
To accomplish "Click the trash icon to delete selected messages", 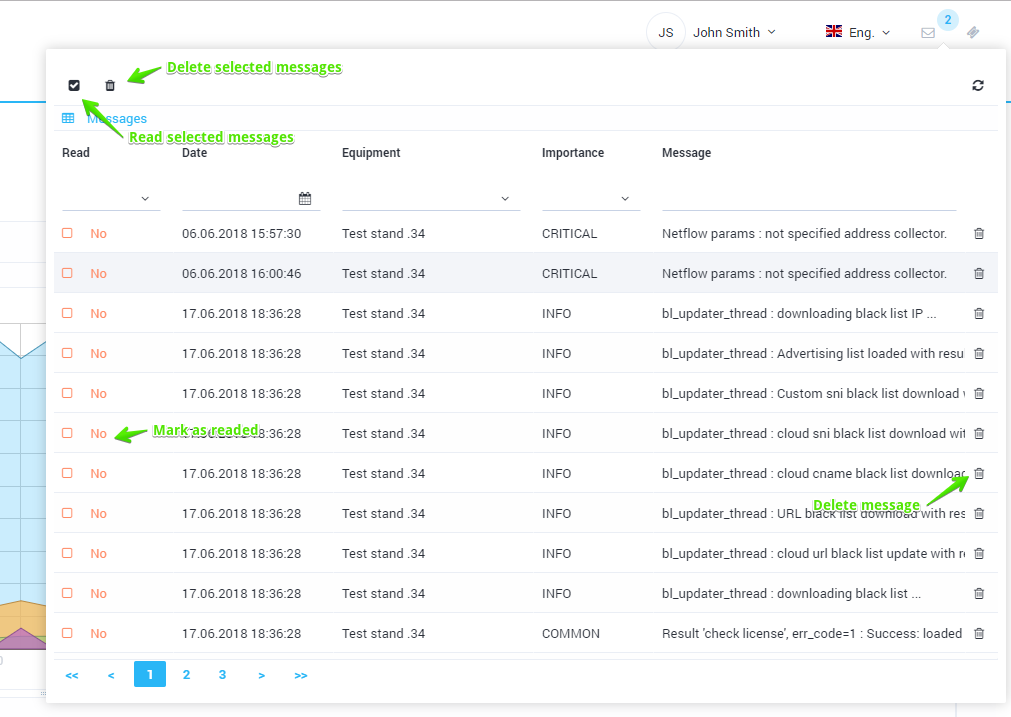I will (x=110, y=86).
